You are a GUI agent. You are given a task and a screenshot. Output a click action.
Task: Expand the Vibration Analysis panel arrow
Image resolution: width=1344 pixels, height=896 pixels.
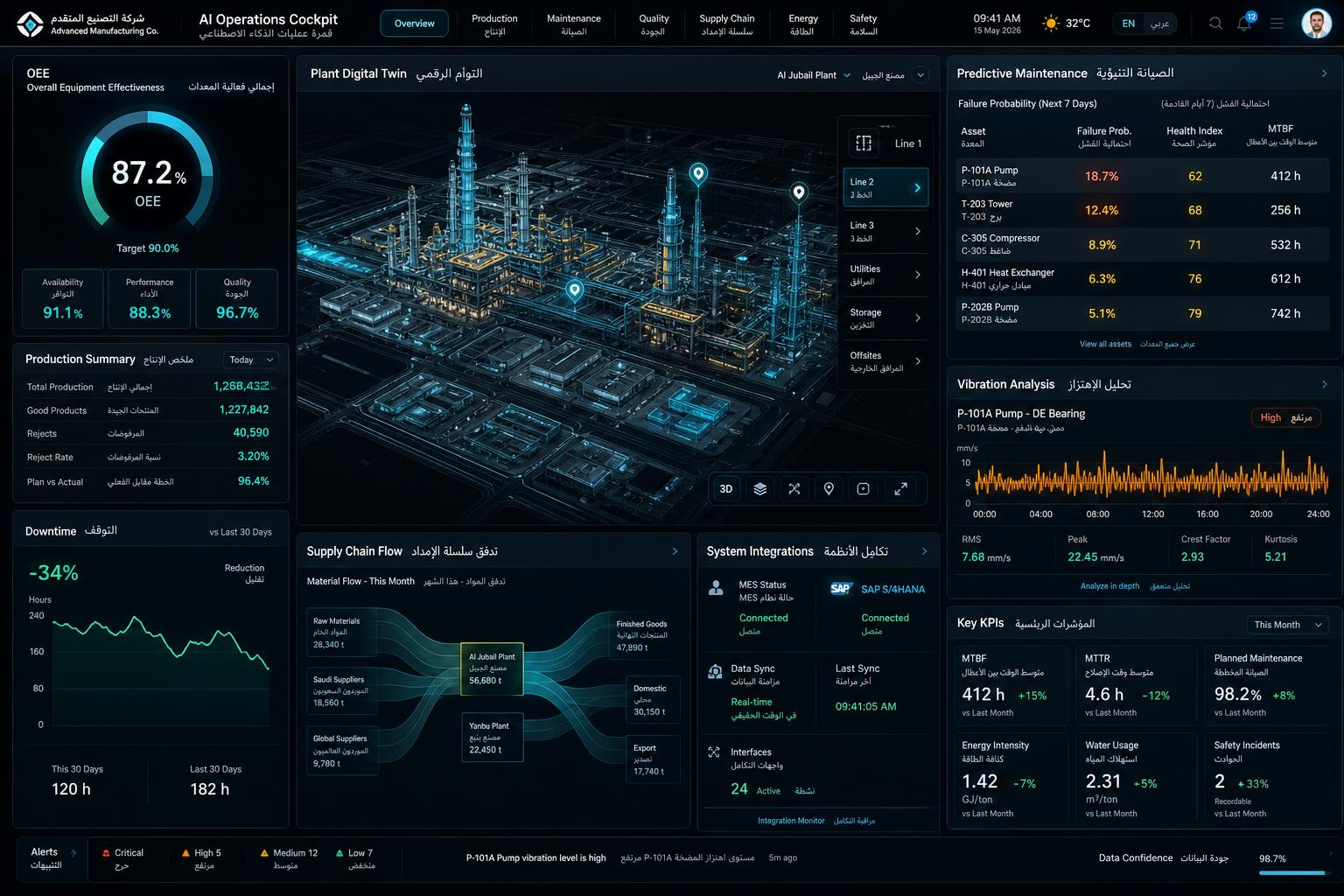click(x=1324, y=384)
